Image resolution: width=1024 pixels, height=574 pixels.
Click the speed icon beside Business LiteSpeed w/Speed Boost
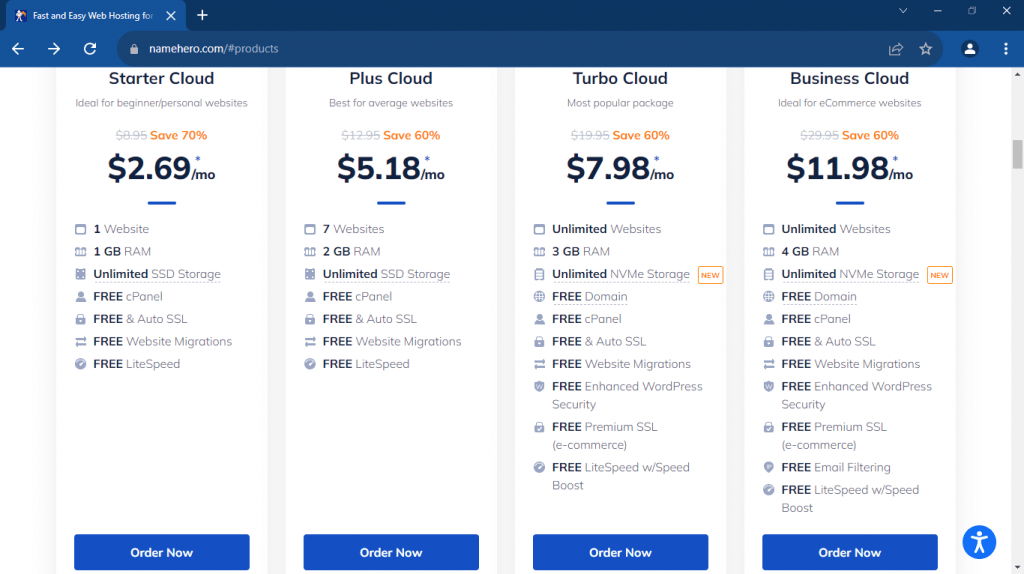(x=769, y=490)
